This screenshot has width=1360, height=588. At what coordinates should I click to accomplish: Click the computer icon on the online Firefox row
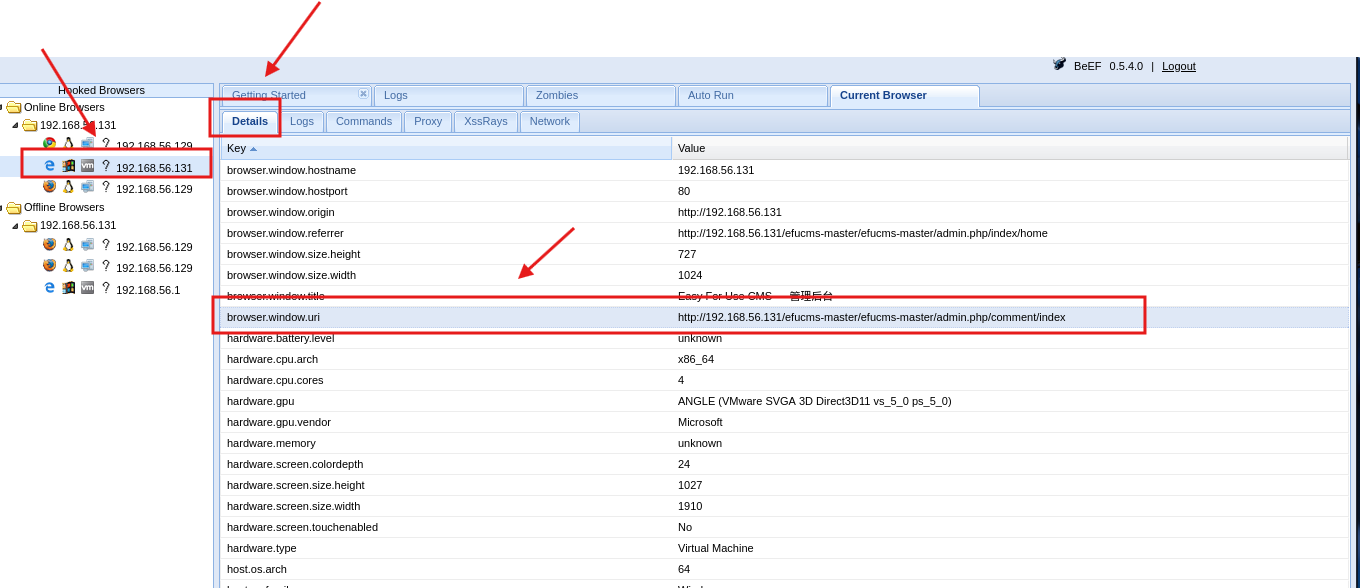[88, 186]
